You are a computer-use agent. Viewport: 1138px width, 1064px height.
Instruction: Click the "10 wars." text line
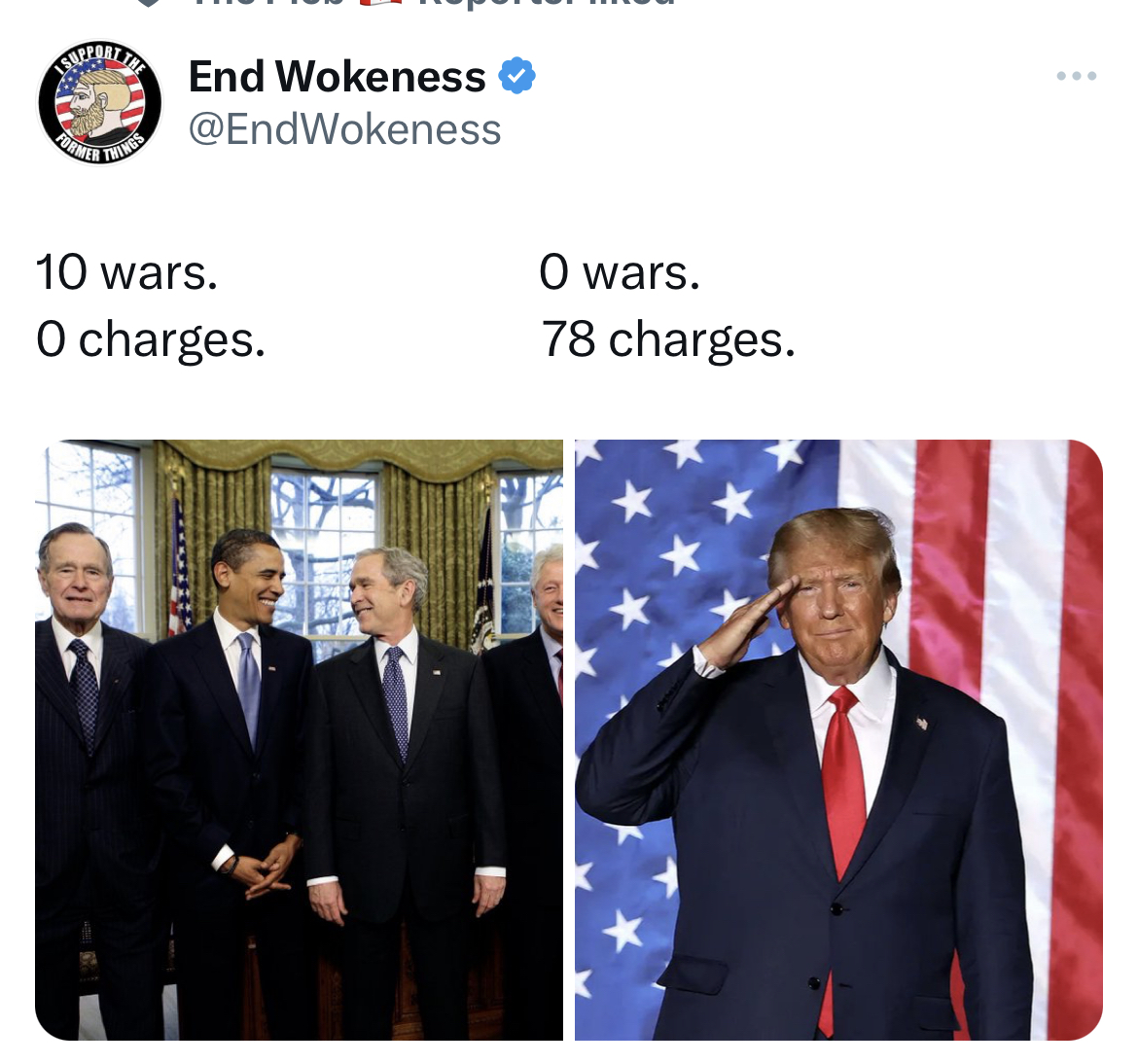[126, 272]
